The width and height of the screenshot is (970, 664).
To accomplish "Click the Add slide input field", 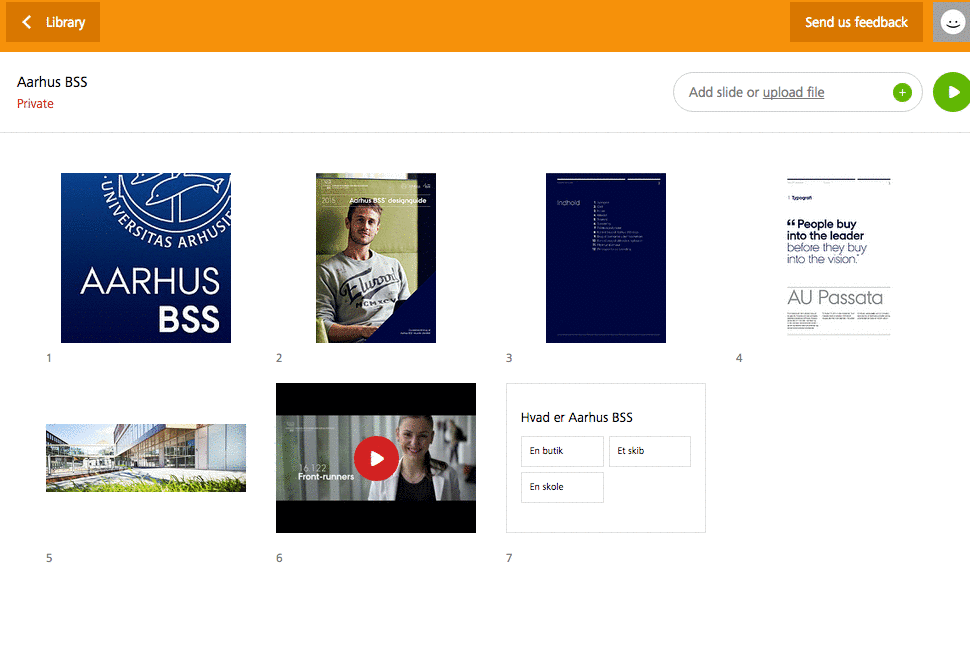I will tap(797, 92).
